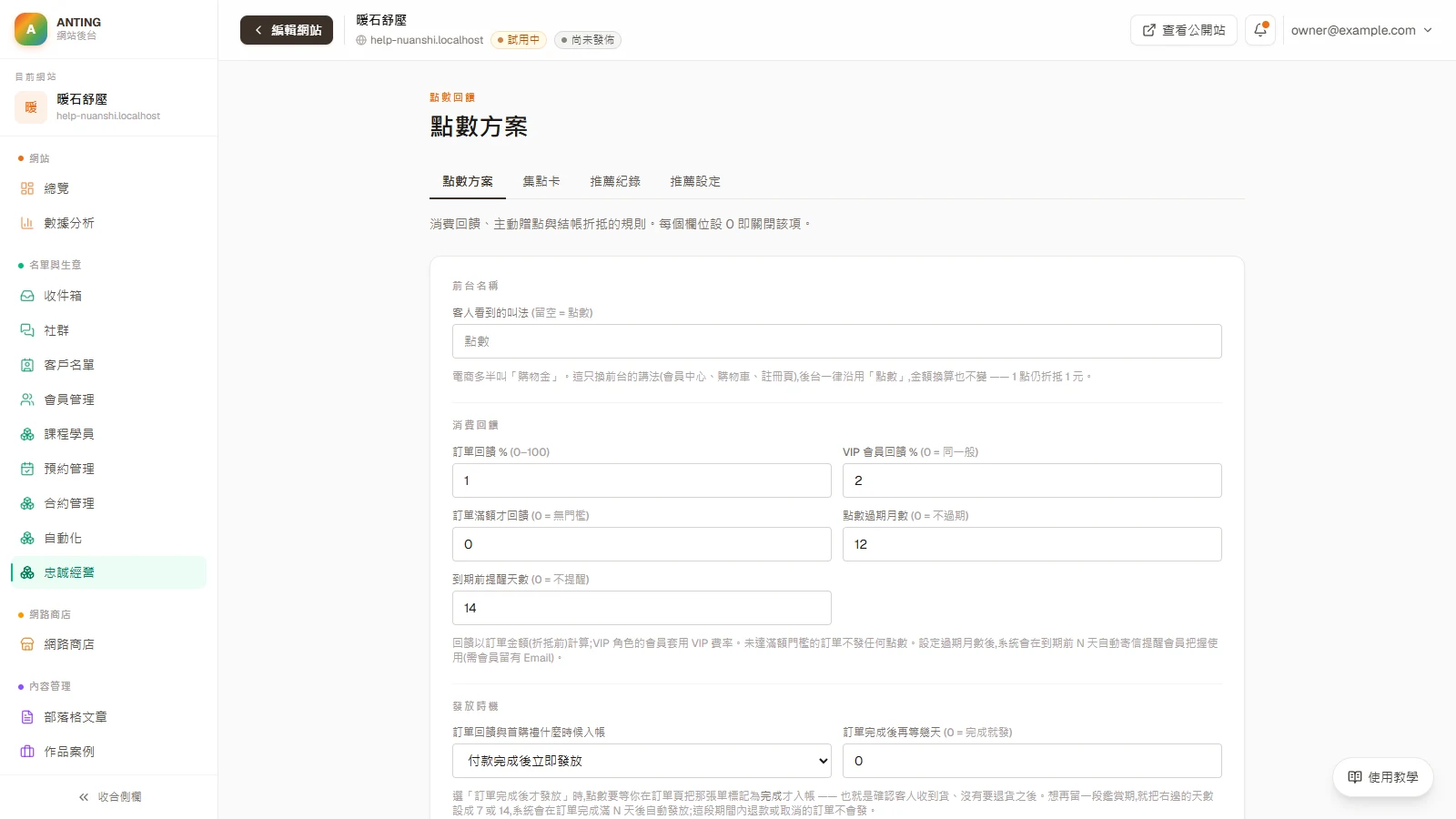Focus the 到期前提醒天數 input field

642,608
